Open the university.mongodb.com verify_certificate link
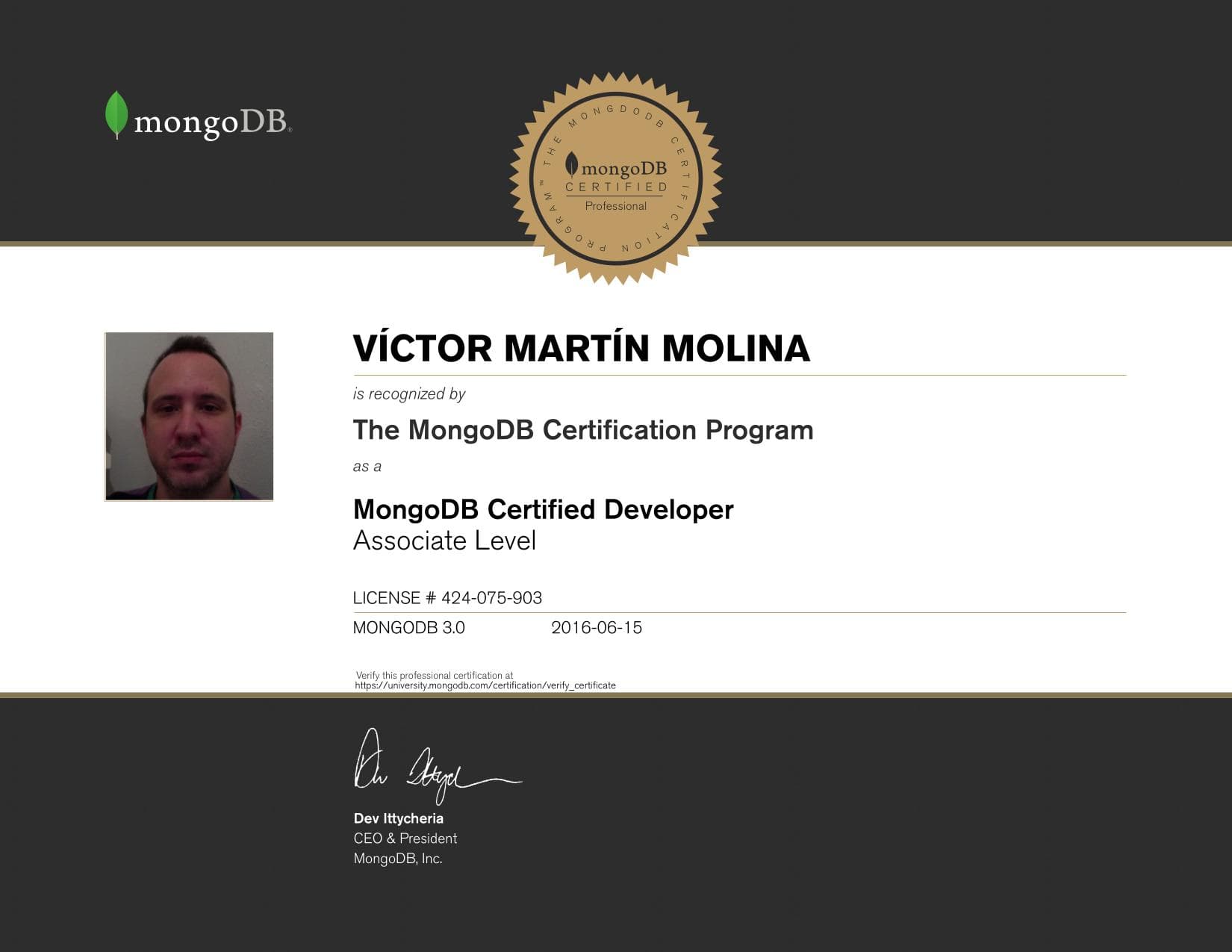Image resolution: width=1232 pixels, height=952 pixels. (x=485, y=685)
